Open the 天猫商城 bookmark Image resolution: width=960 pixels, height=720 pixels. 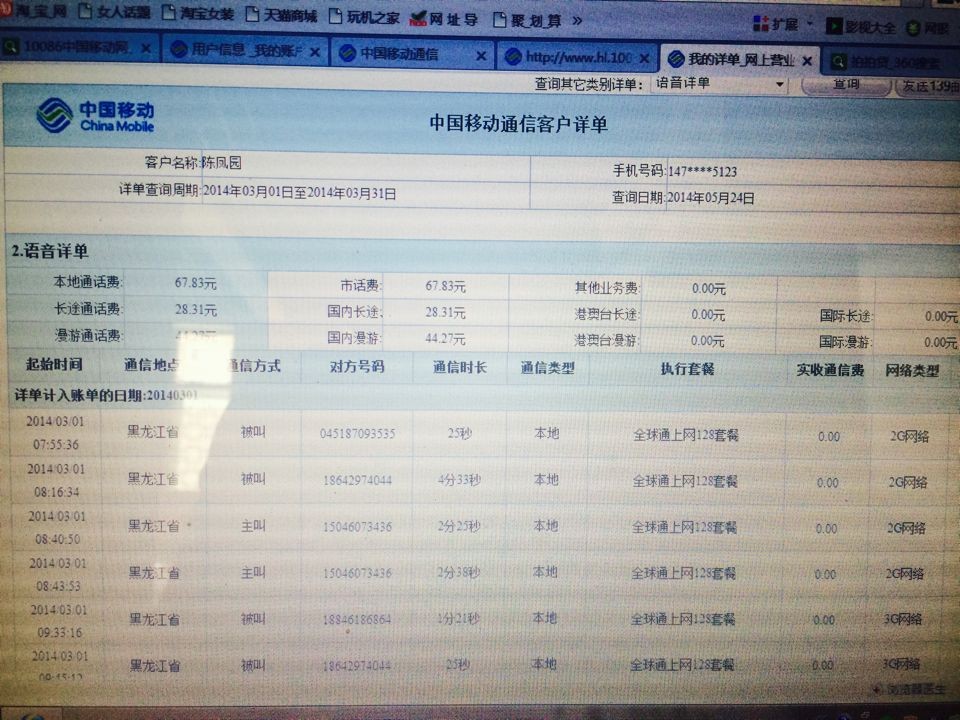tap(281, 15)
